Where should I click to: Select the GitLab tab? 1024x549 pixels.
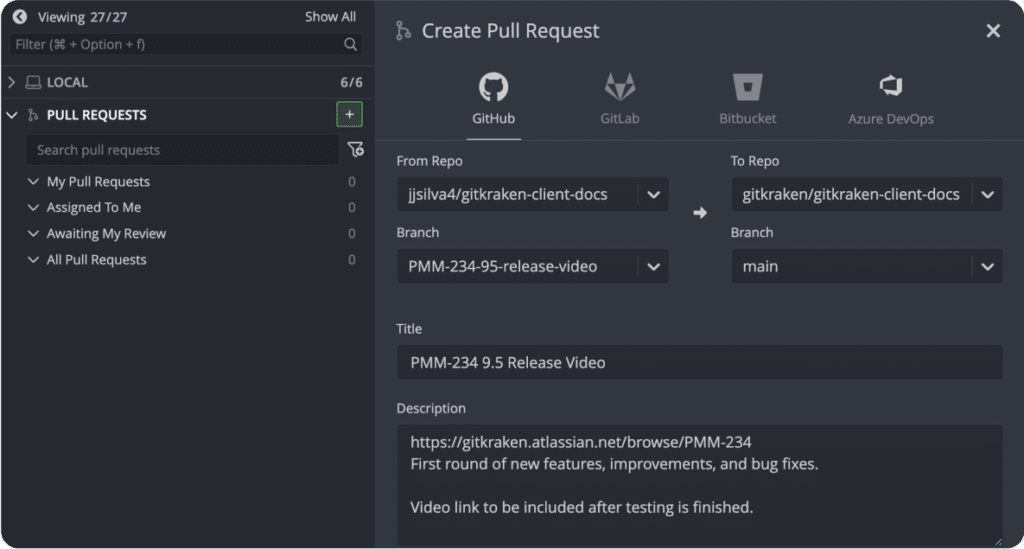tap(620, 99)
